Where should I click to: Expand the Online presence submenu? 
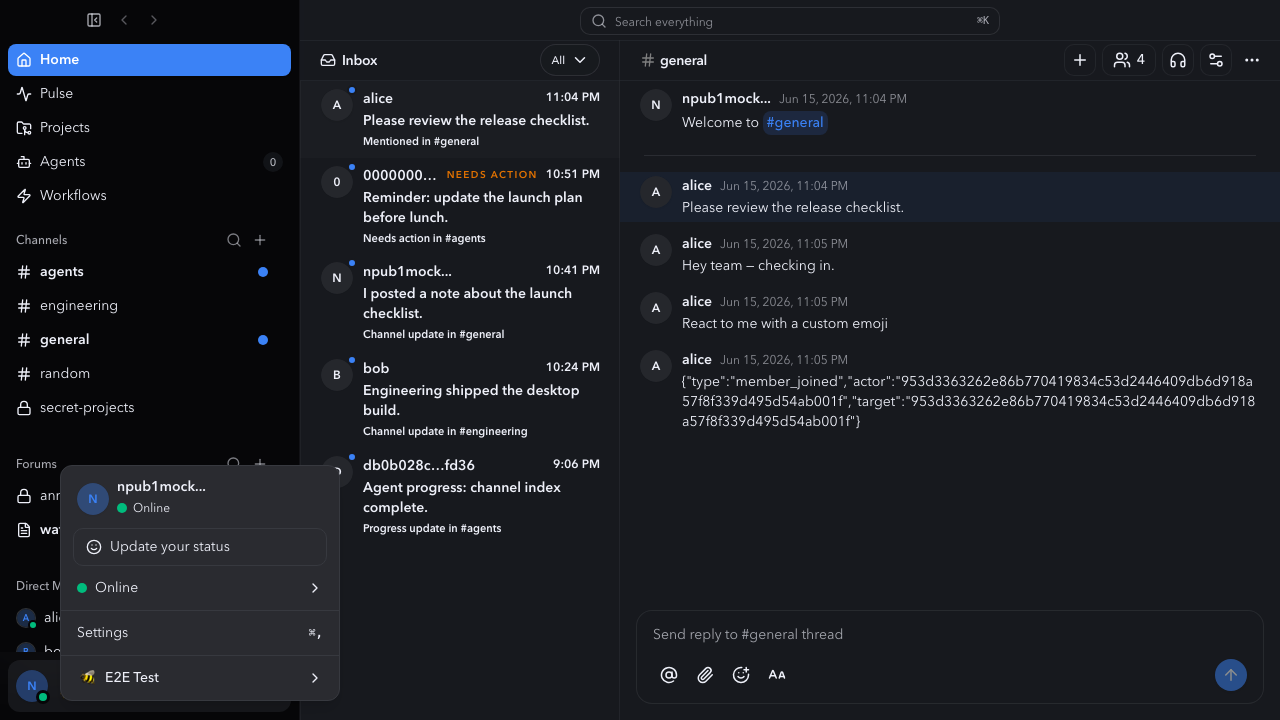coord(200,588)
